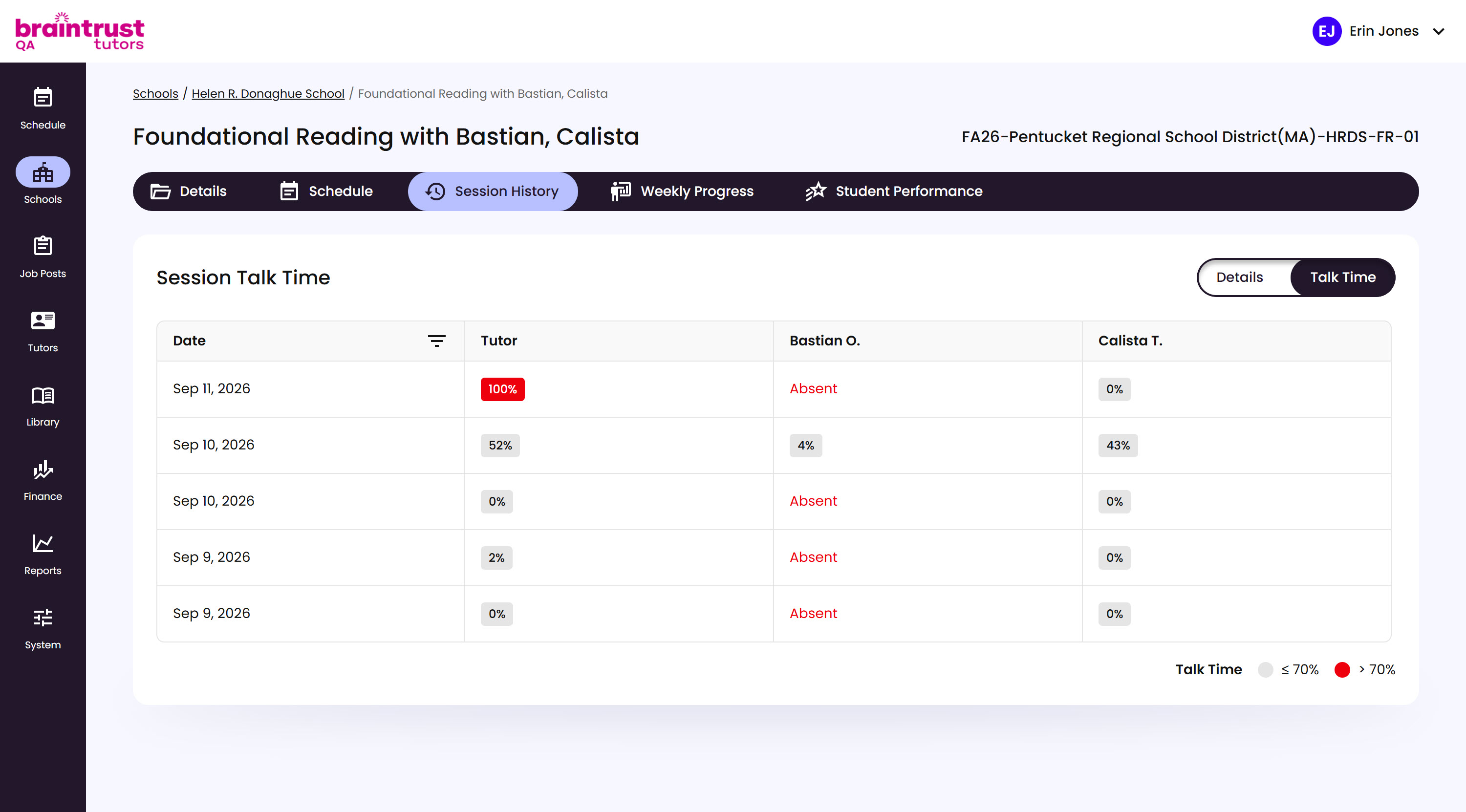Open Job Posts in the sidebar
This screenshot has width=1466, height=812.
click(43, 257)
